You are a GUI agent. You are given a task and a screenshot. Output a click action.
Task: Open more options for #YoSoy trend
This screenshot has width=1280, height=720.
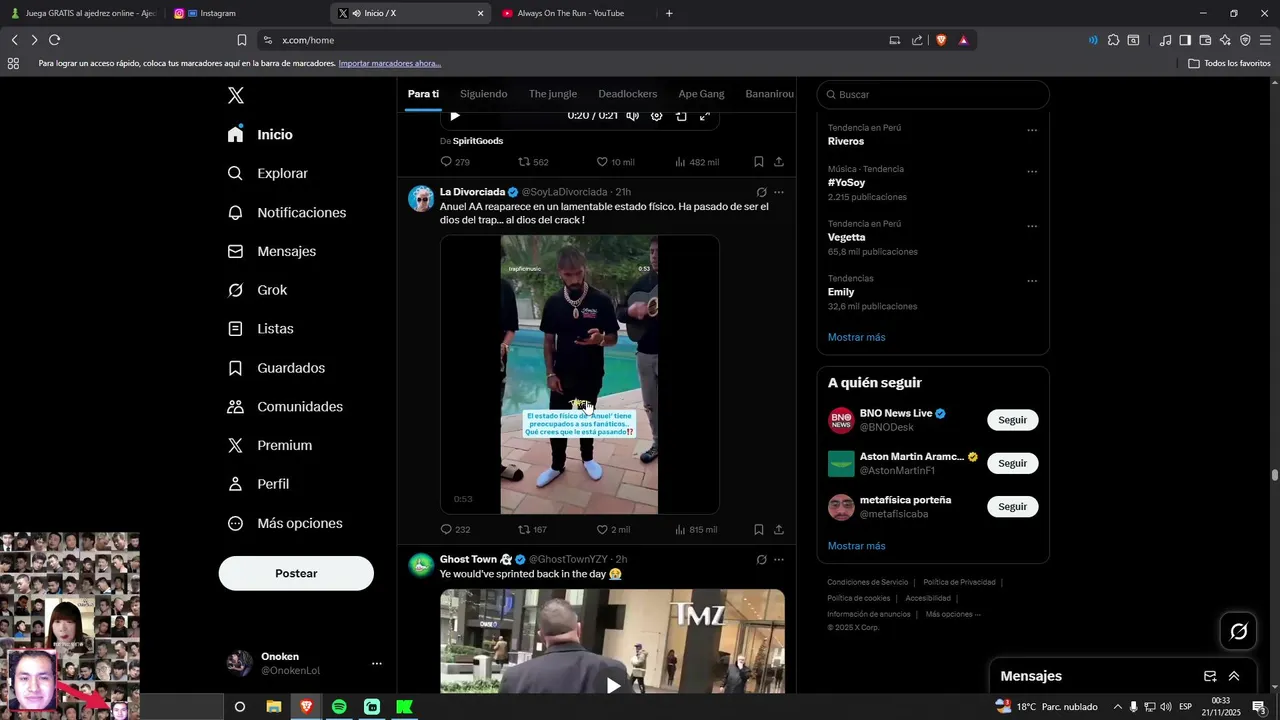point(1032,171)
